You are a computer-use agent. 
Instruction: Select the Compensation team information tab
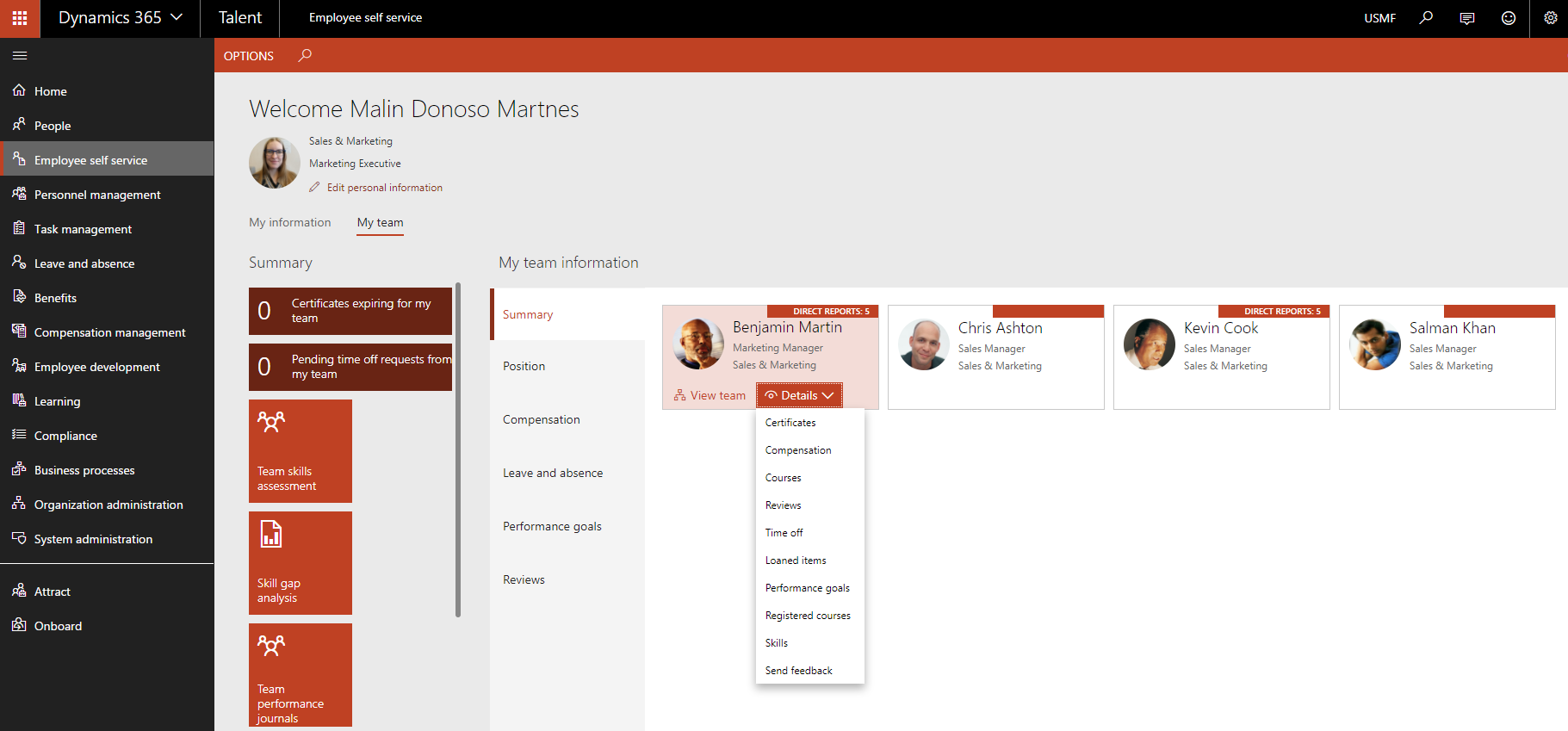coord(567,419)
